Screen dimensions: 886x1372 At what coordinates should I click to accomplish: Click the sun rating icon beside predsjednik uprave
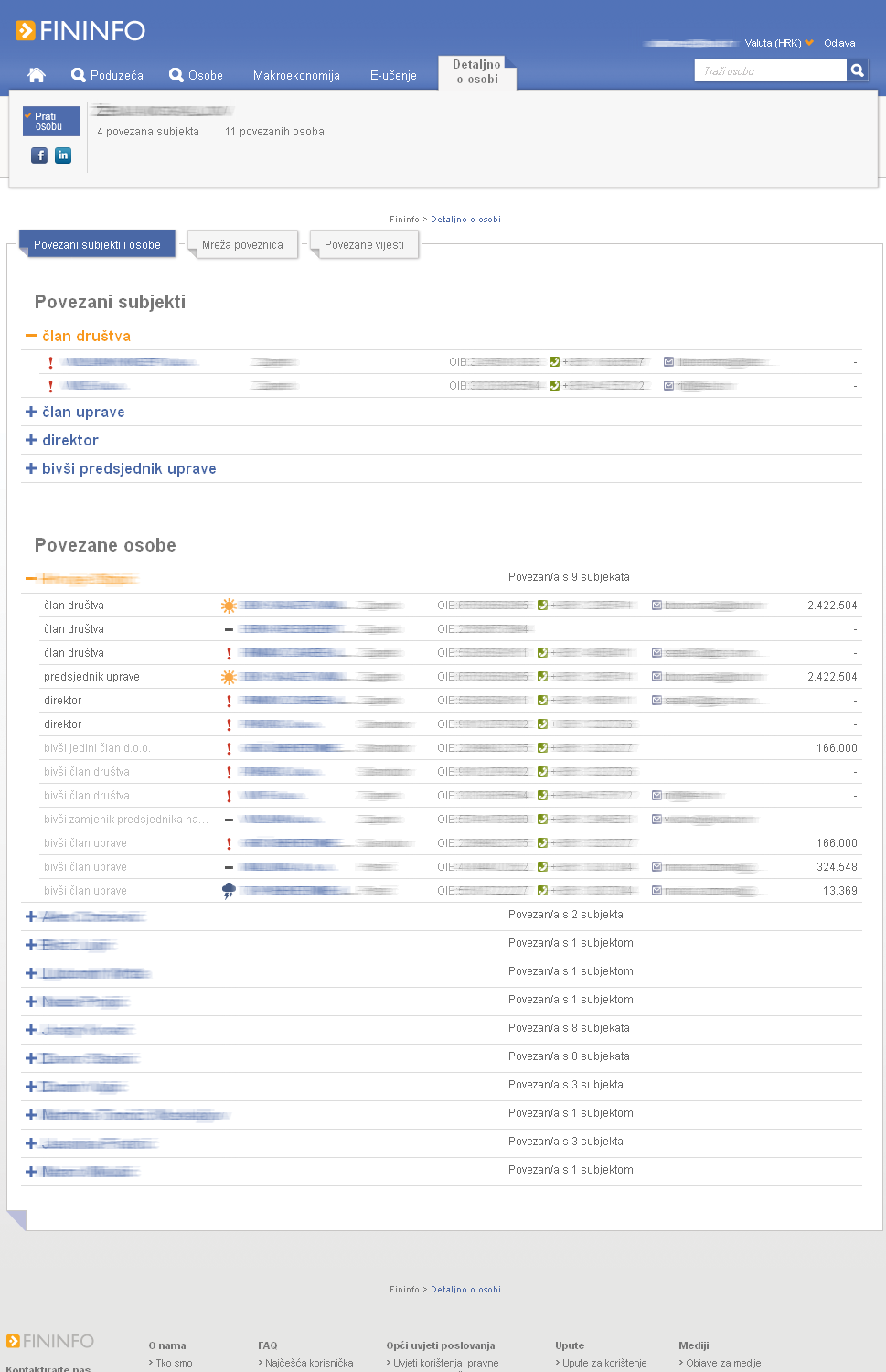pos(229,677)
